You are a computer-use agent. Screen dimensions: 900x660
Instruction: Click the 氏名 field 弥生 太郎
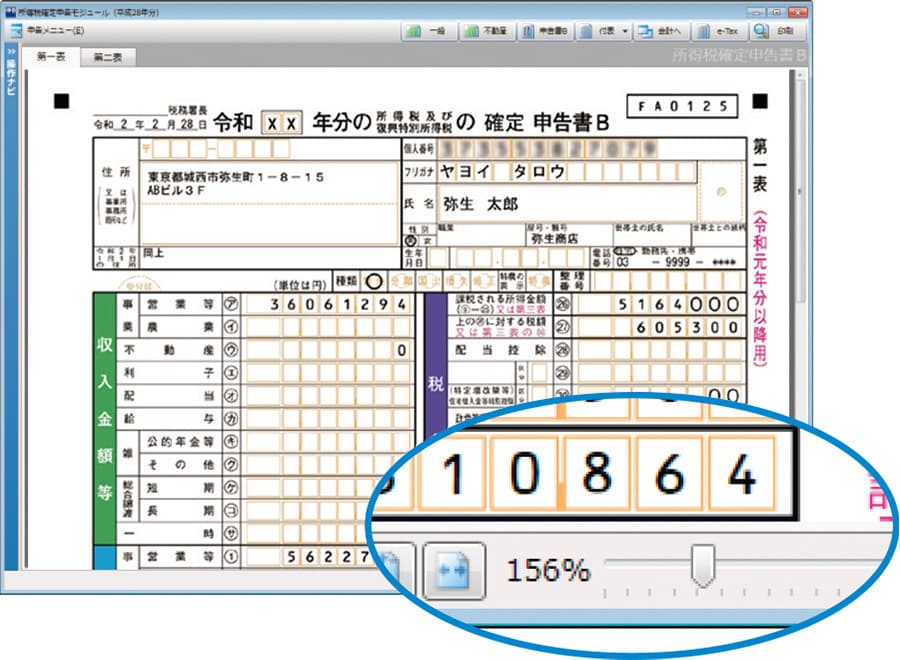coord(567,203)
